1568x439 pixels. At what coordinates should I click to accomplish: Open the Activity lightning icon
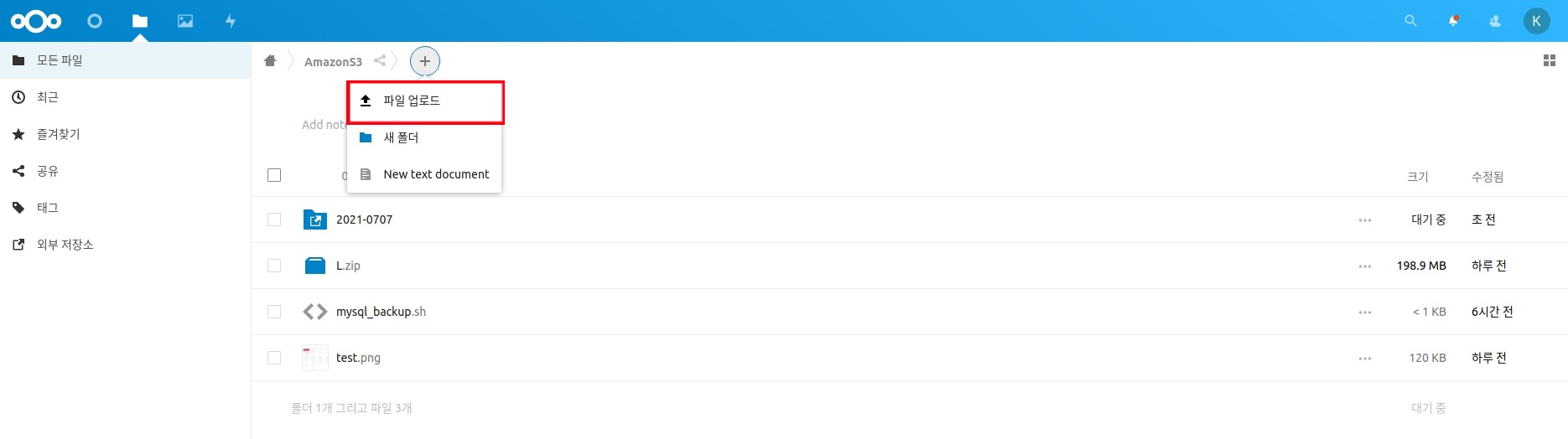pyautogui.click(x=231, y=21)
